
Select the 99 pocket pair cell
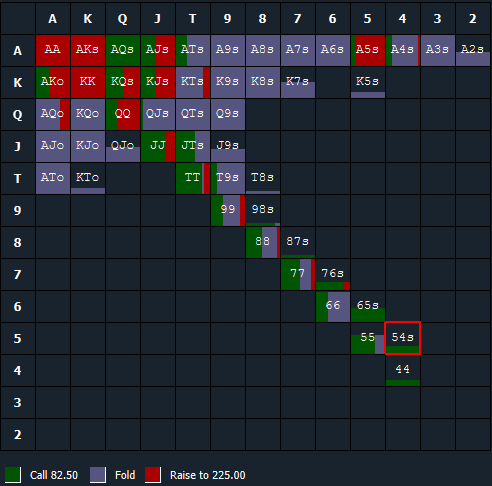pyautogui.click(x=228, y=210)
